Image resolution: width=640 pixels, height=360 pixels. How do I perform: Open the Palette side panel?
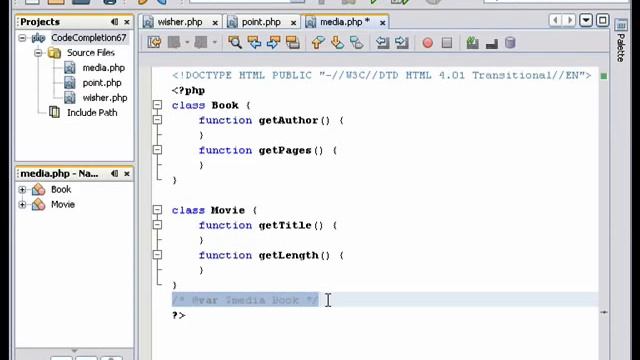coord(621,41)
